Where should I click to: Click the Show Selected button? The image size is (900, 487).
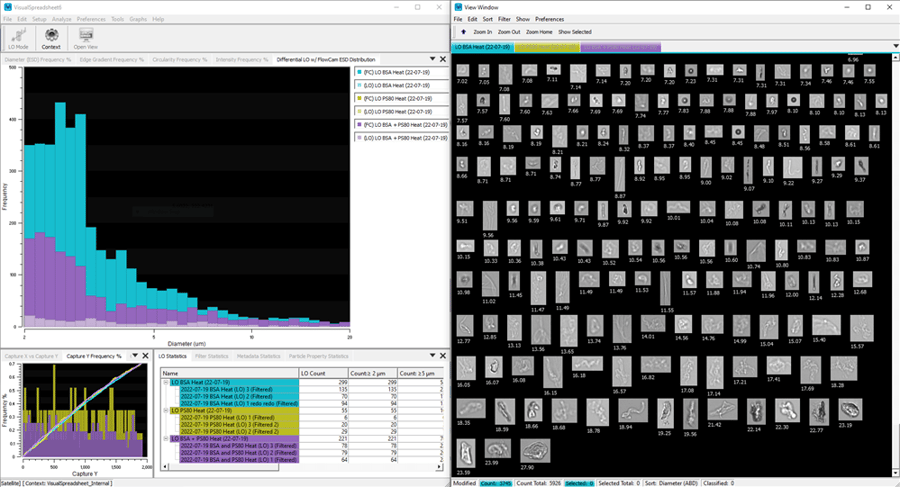pyautogui.click(x=575, y=32)
